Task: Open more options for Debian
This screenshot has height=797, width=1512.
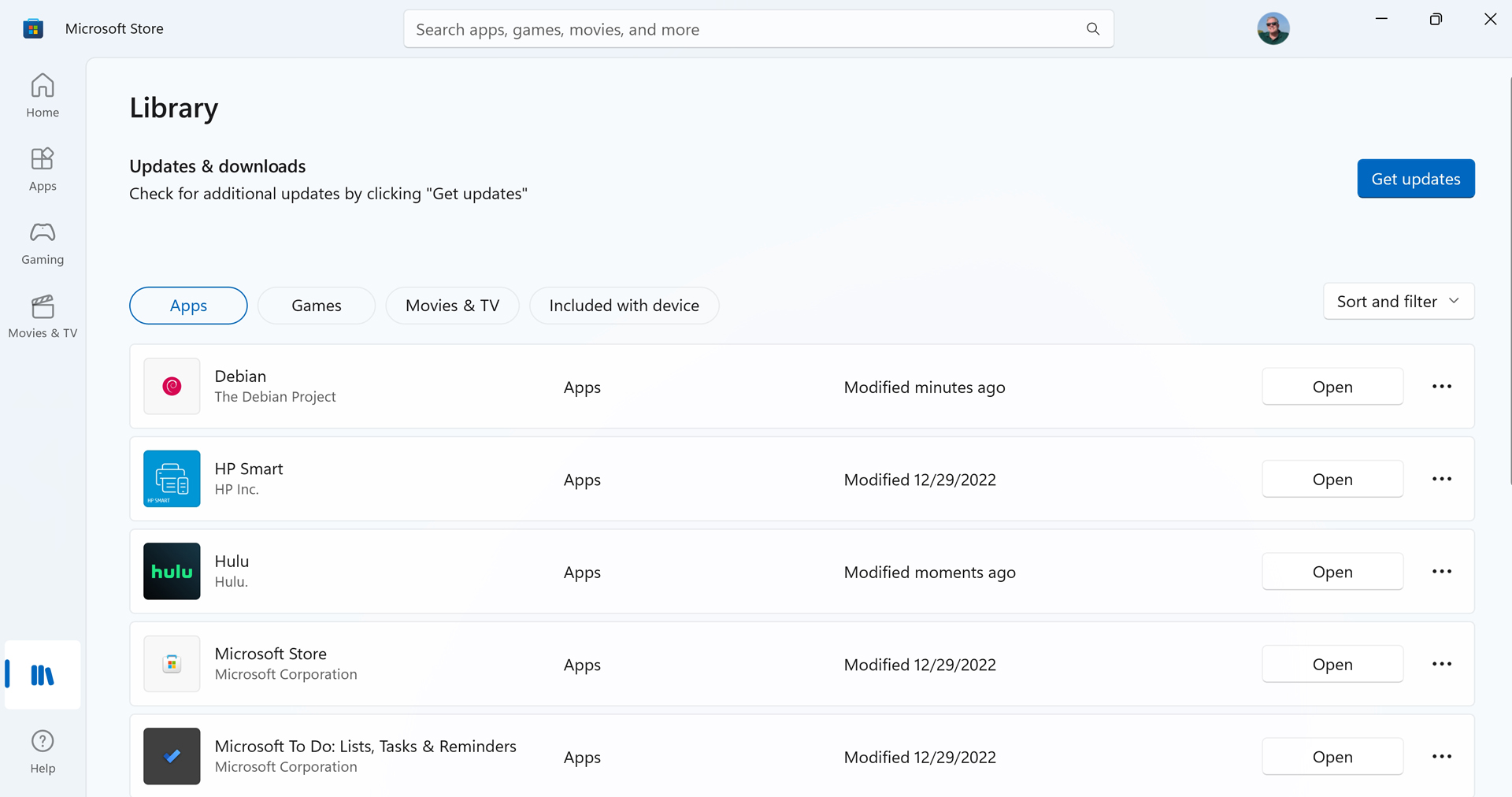Action: (x=1441, y=387)
